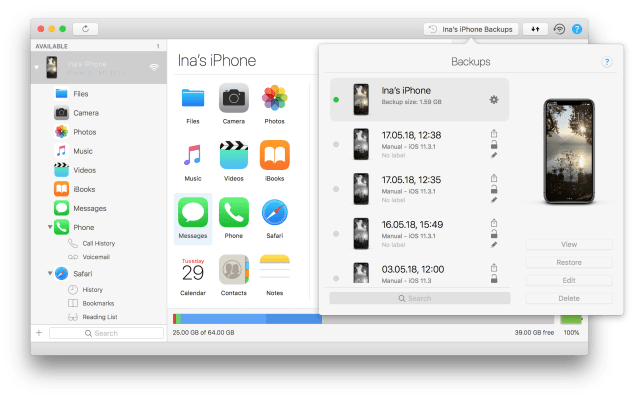Click the refresh button in title bar
640x400 pixels.
coord(85,29)
